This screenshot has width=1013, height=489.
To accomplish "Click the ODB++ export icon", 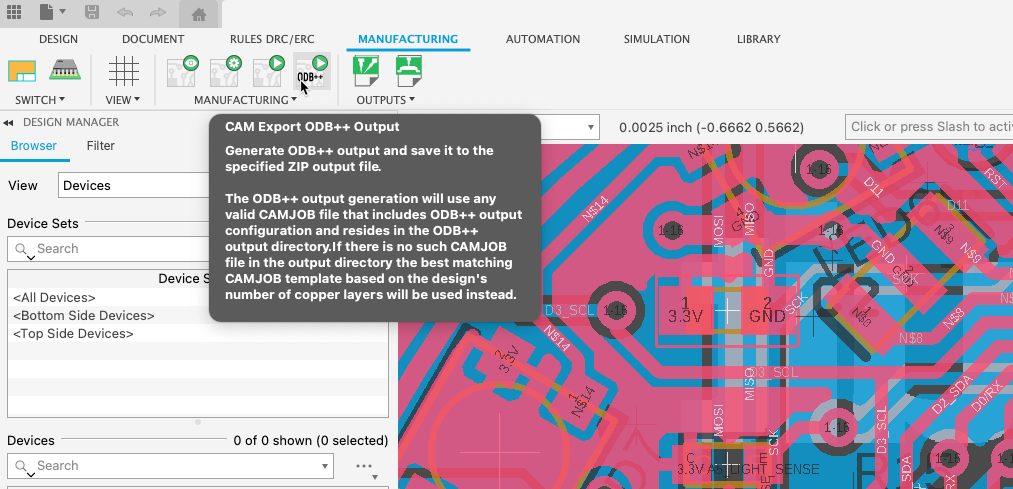I will point(312,71).
